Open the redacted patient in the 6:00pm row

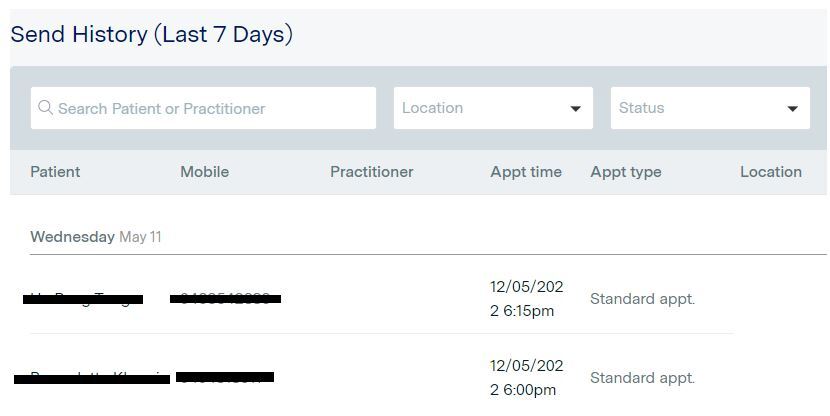point(90,377)
